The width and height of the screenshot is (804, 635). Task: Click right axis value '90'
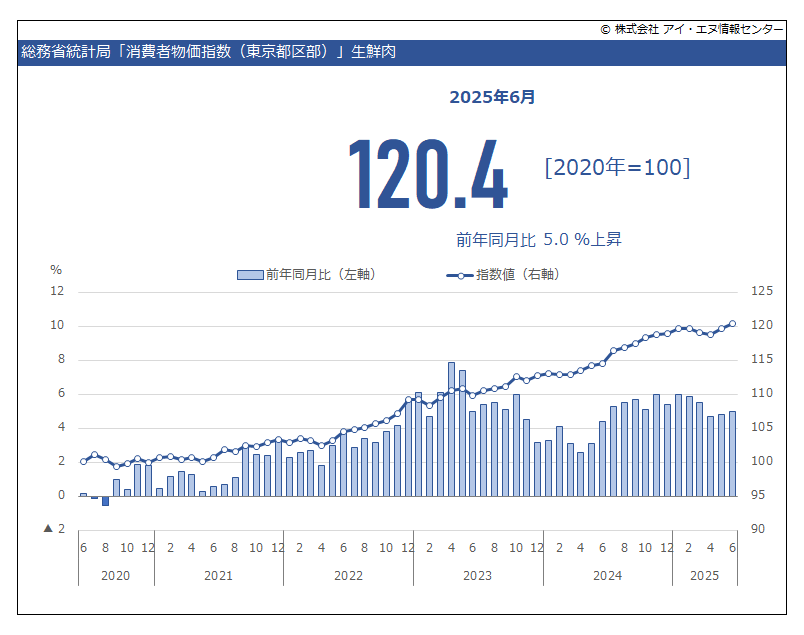click(758, 529)
